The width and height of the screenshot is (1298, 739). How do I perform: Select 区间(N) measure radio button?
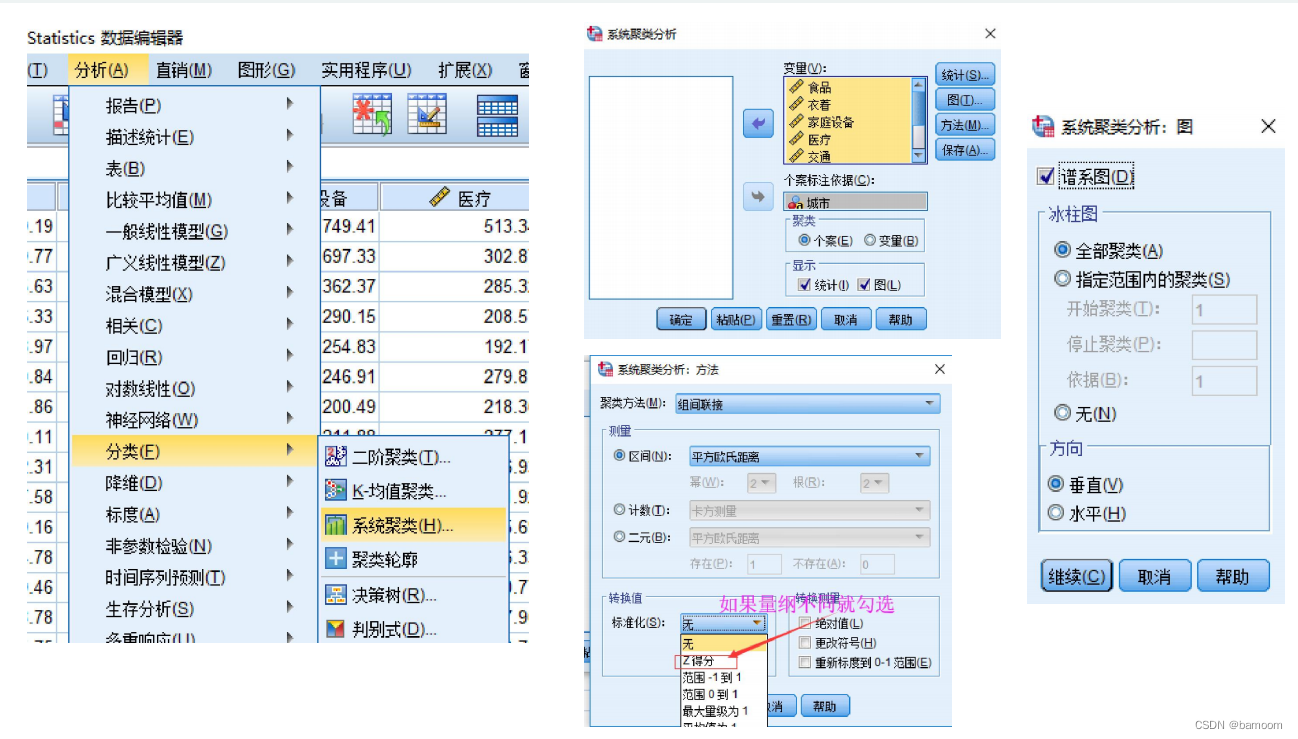coord(619,456)
